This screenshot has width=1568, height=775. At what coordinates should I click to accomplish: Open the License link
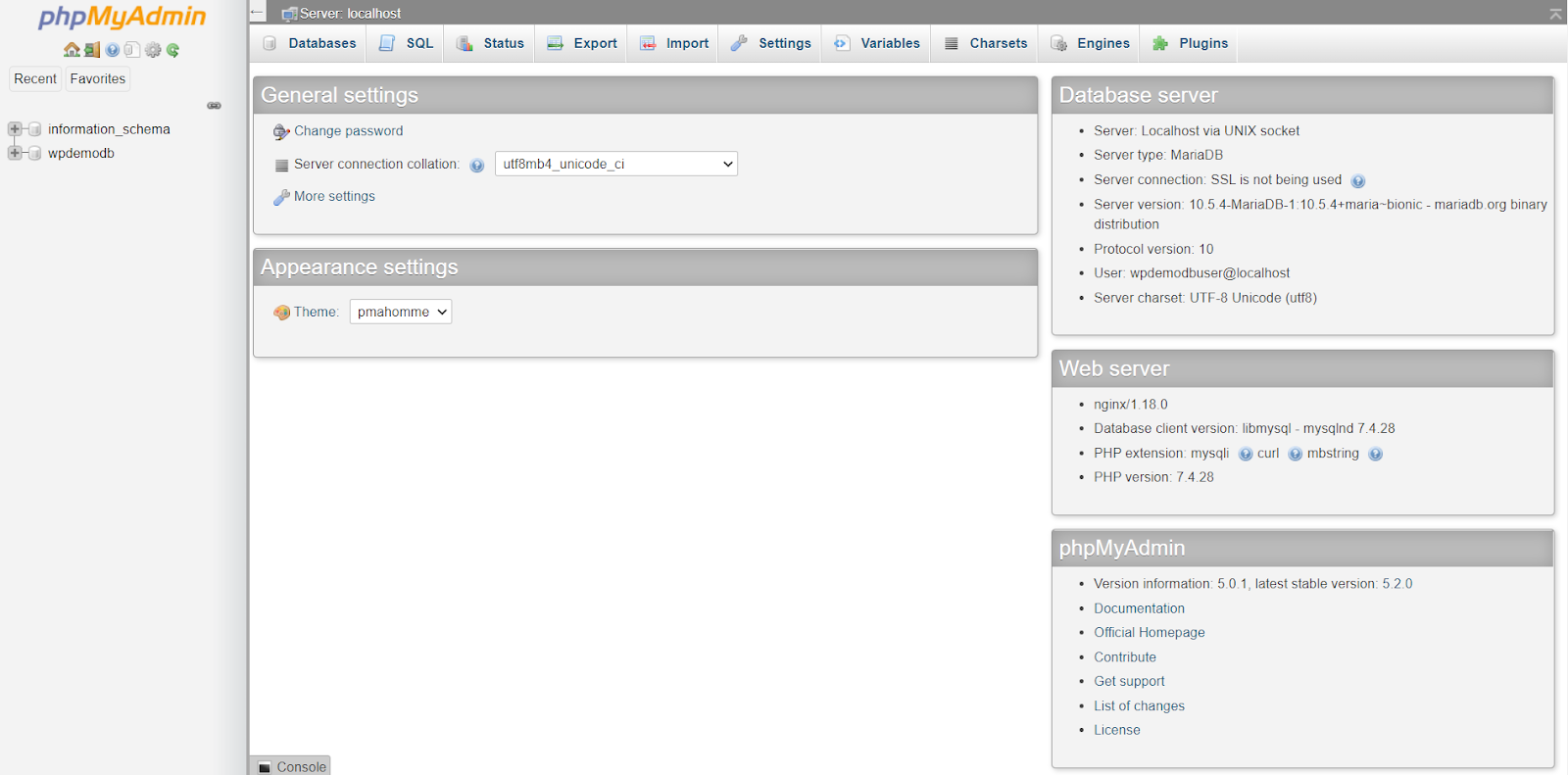[x=1117, y=730]
